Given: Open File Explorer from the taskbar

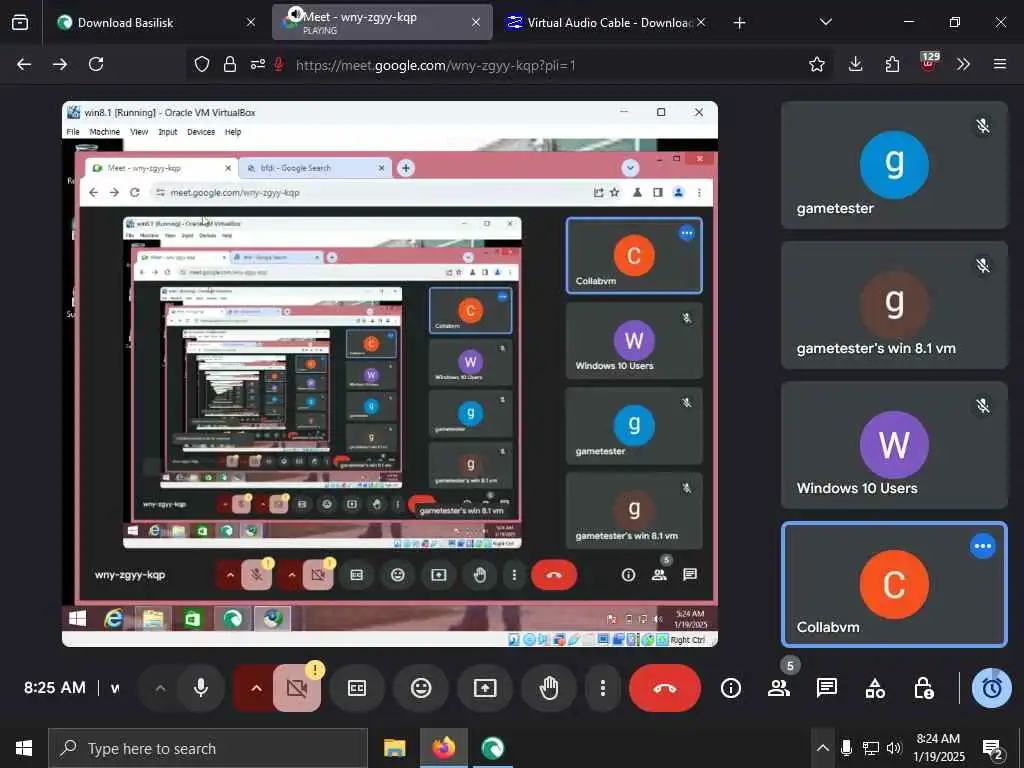Looking at the screenshot, I should [394, 748].
